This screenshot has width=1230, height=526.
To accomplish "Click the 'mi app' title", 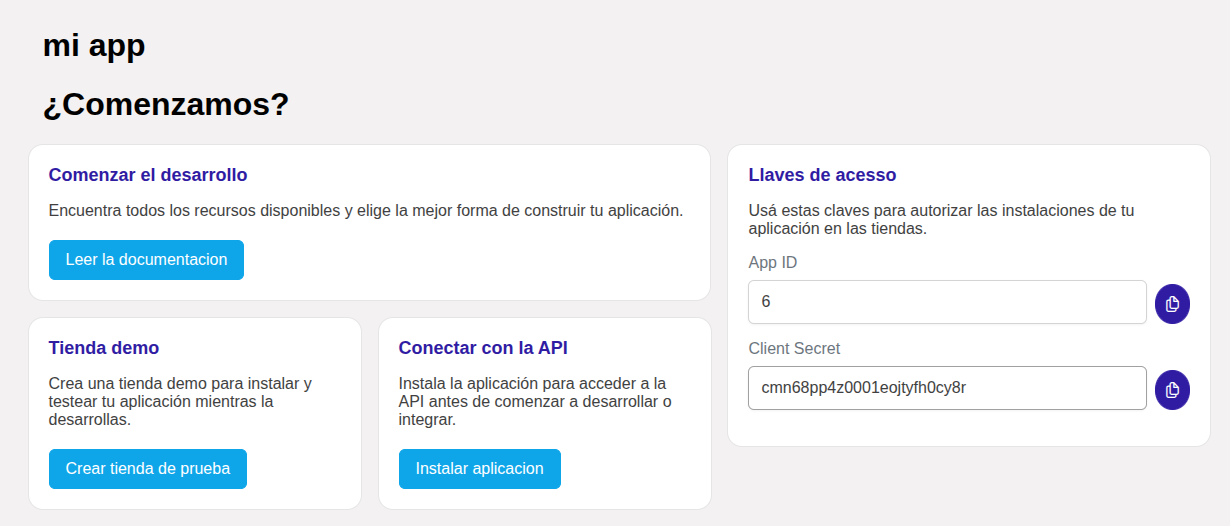I will 94,45.
